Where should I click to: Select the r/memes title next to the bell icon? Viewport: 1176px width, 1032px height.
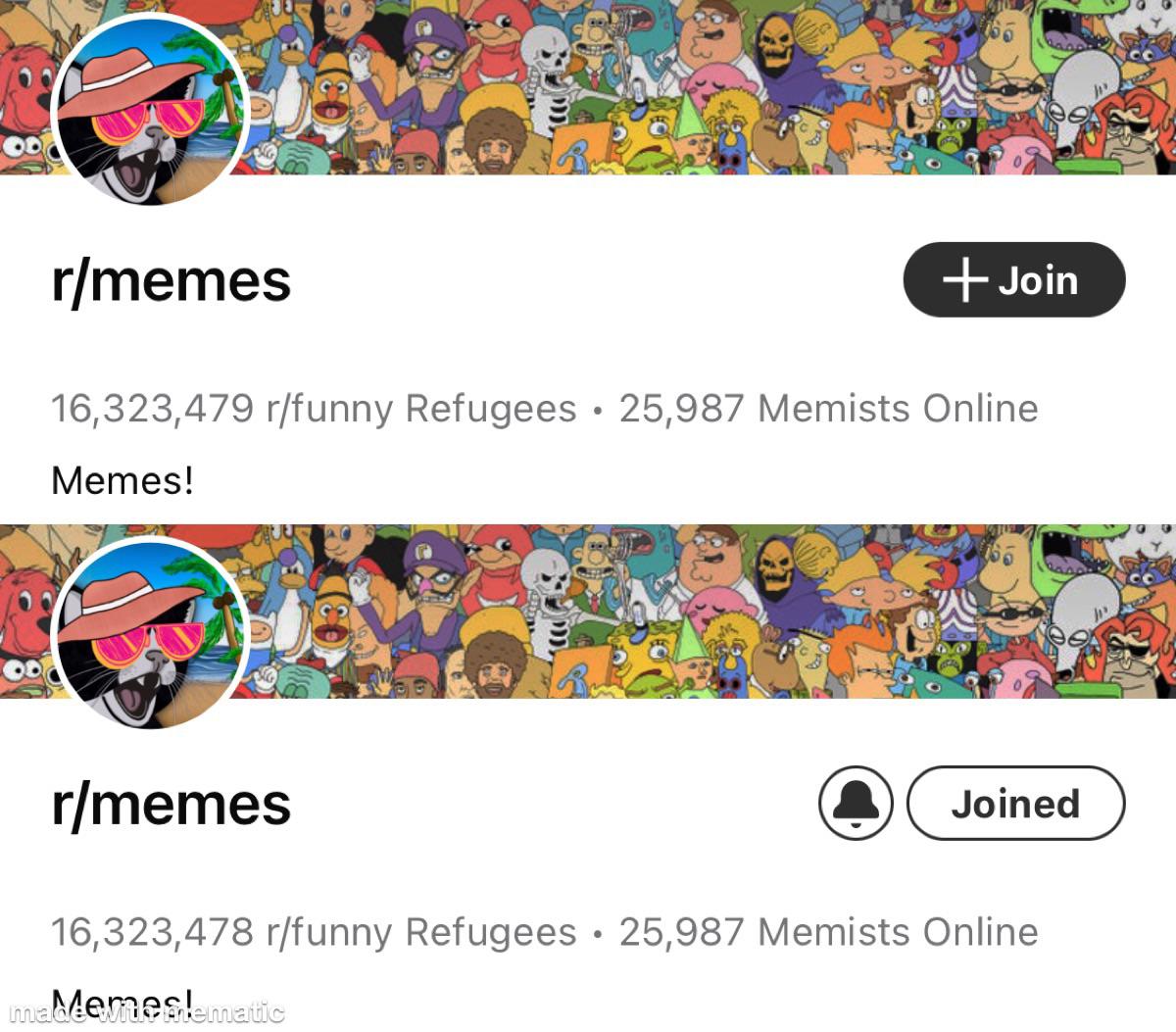pos(171,805)
